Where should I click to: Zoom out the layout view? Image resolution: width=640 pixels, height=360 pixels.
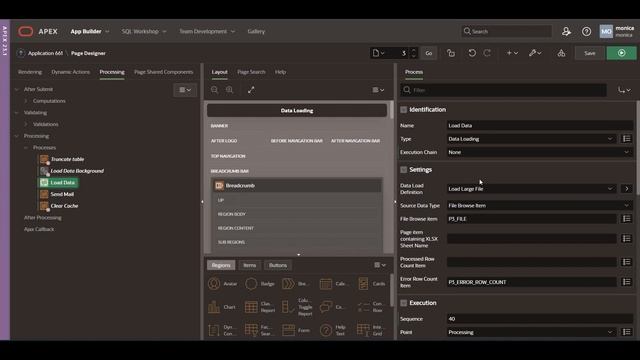(x=215, y=90)
